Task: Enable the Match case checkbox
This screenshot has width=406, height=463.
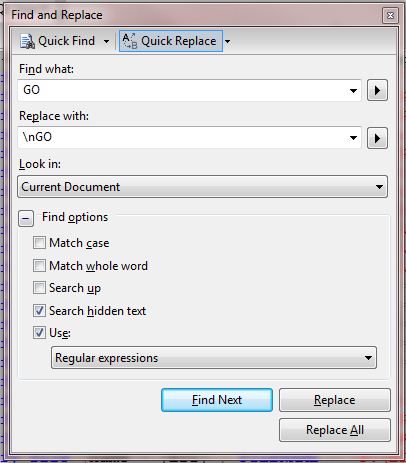Action: 39,243
